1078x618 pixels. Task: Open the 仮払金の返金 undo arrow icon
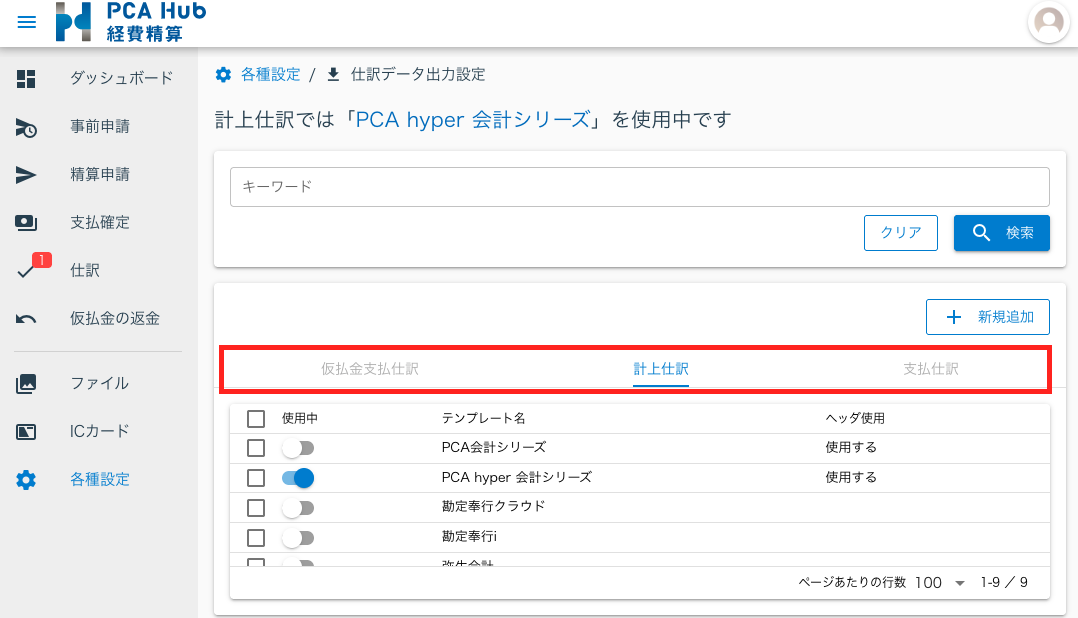[x=27, y=319]
